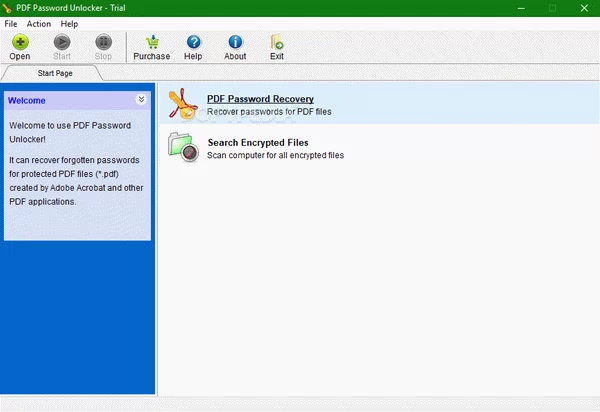Collapse the Welcome panel chevron
Image resolution: width=600 pixels, height=412 pixels.
[141, 99]
